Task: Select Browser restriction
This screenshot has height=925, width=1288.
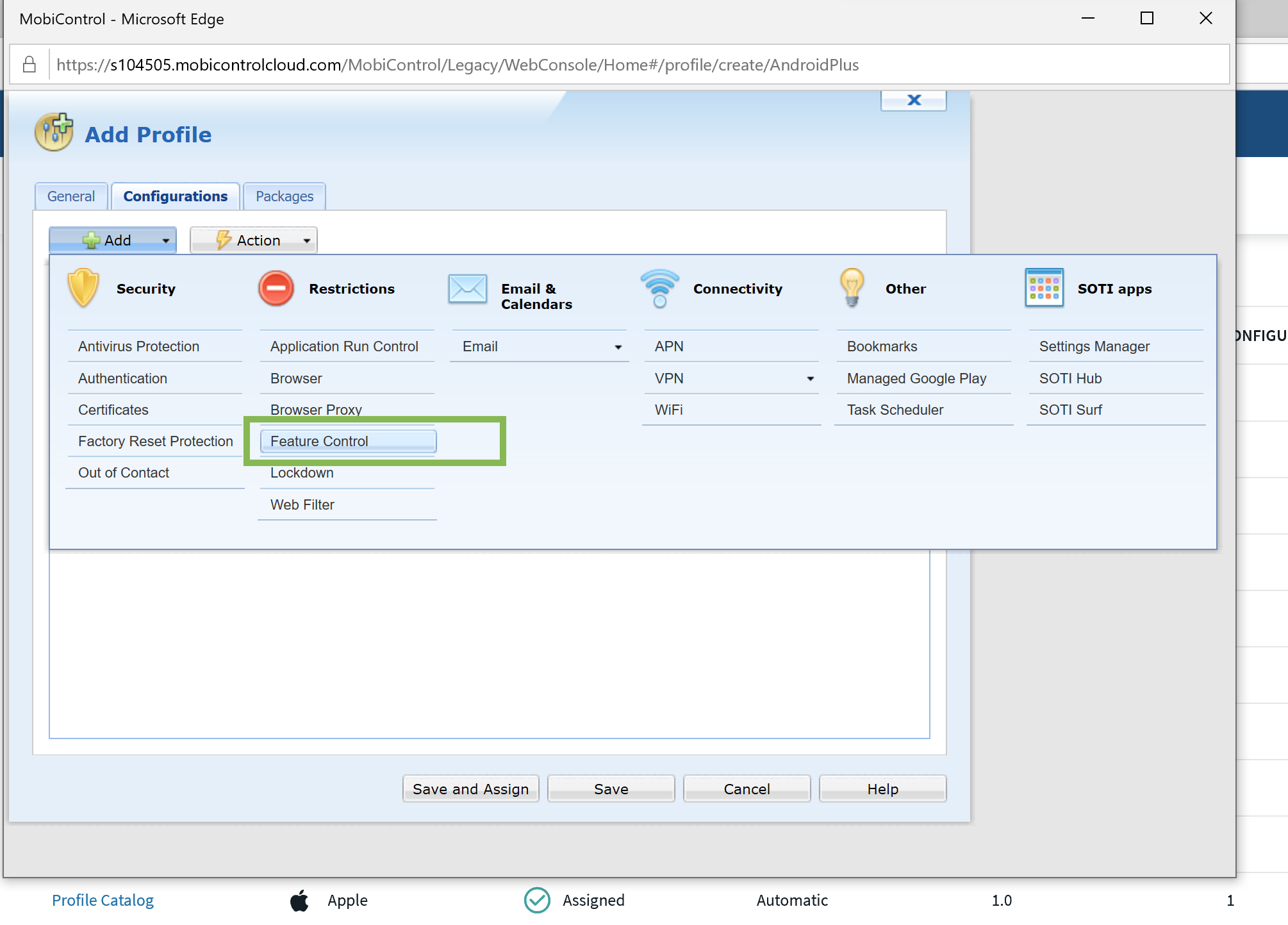Action: 347,378
